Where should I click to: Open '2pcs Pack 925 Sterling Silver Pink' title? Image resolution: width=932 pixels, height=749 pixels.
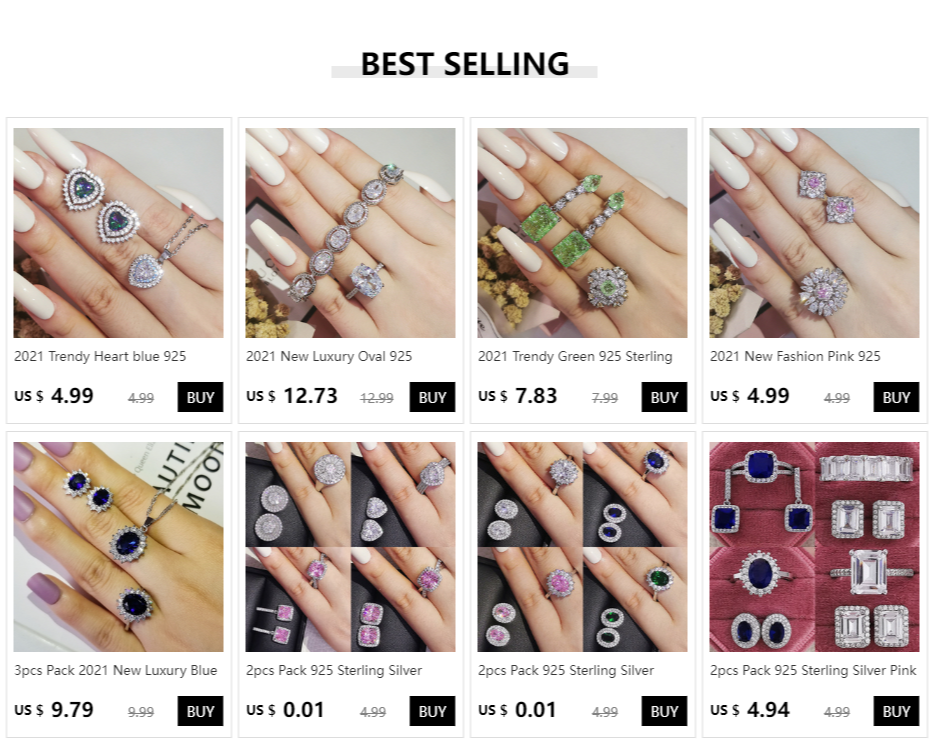pos(813,670)
